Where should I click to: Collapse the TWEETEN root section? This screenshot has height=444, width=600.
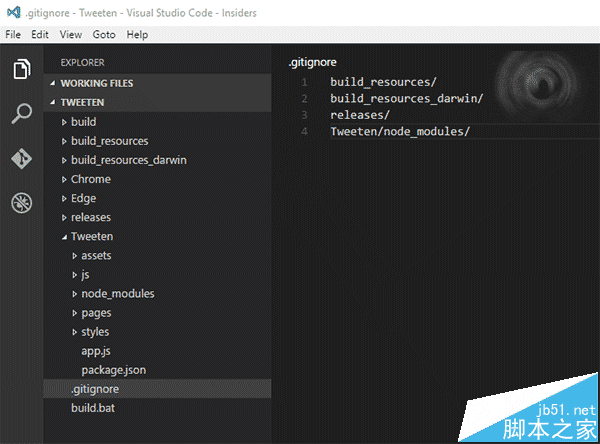click(52, 103)
